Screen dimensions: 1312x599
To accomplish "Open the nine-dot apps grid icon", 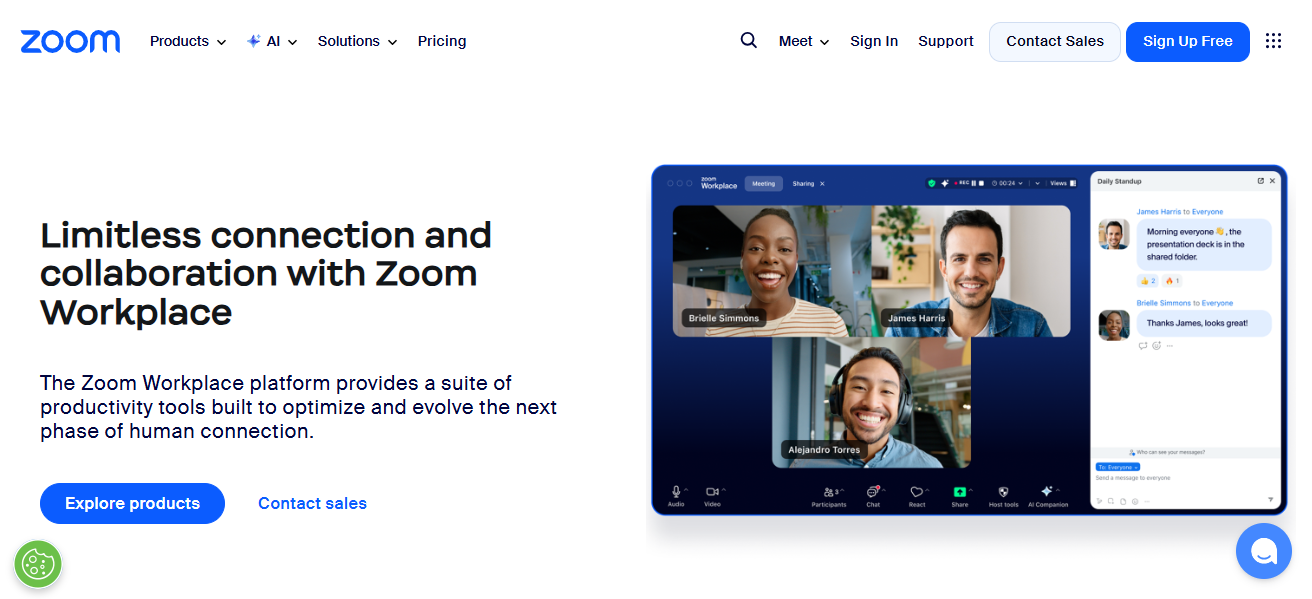I will 1273,41.
